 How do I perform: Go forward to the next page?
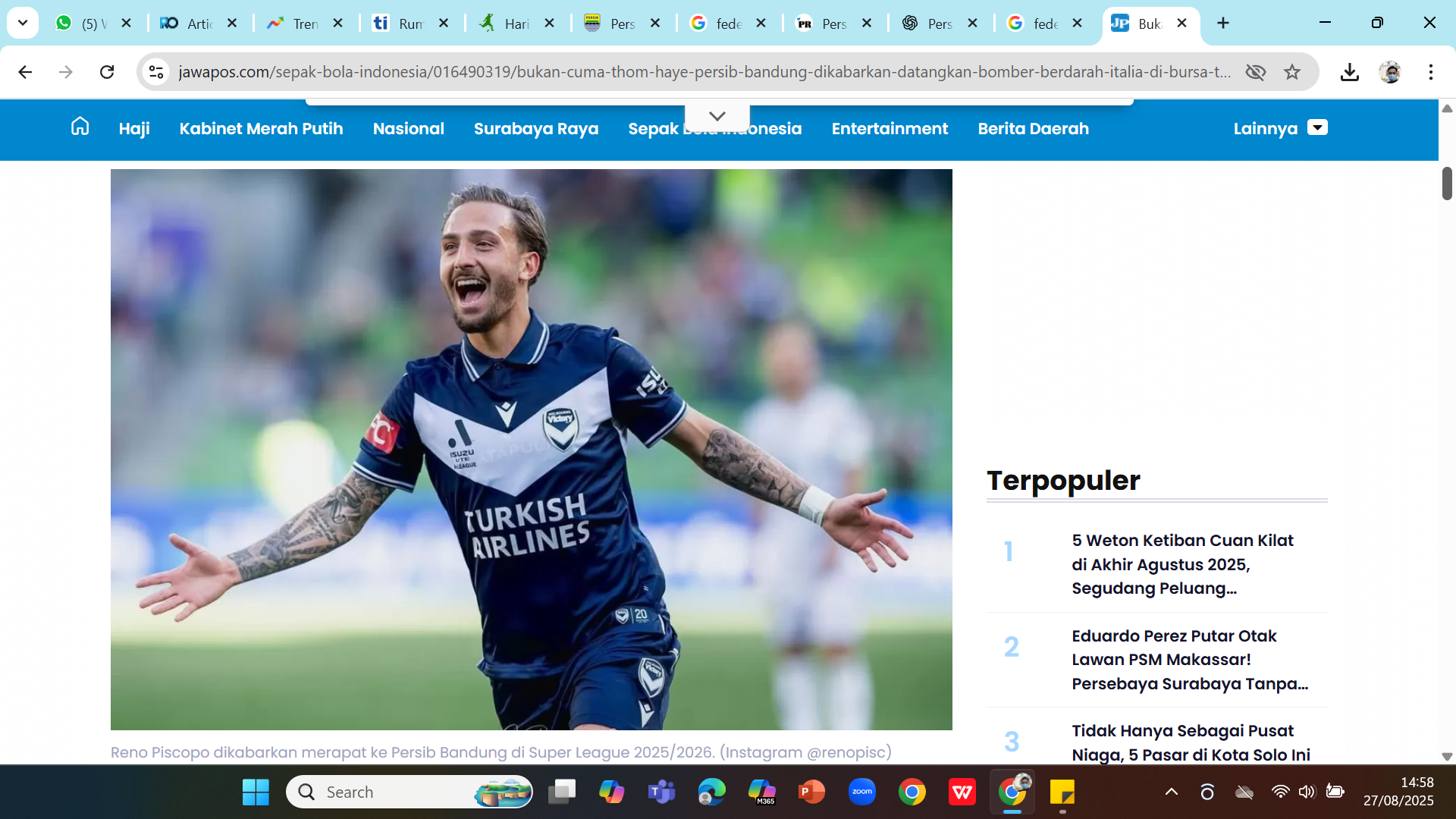tap(66, 72)
